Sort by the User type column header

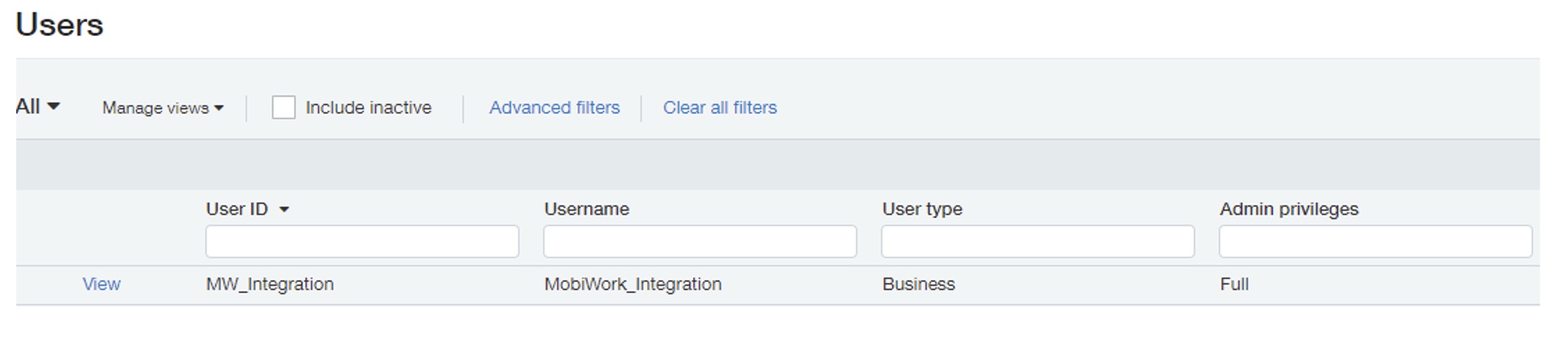point(922,209)
